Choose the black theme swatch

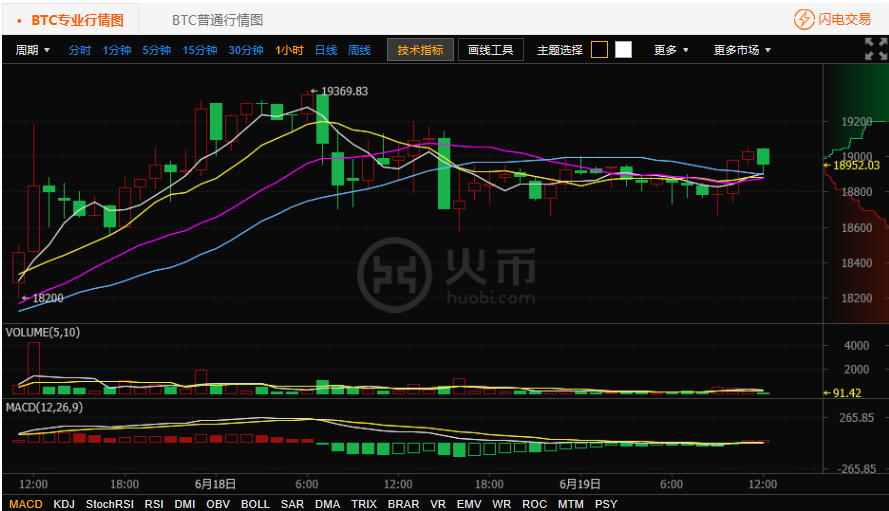(599, 50)
